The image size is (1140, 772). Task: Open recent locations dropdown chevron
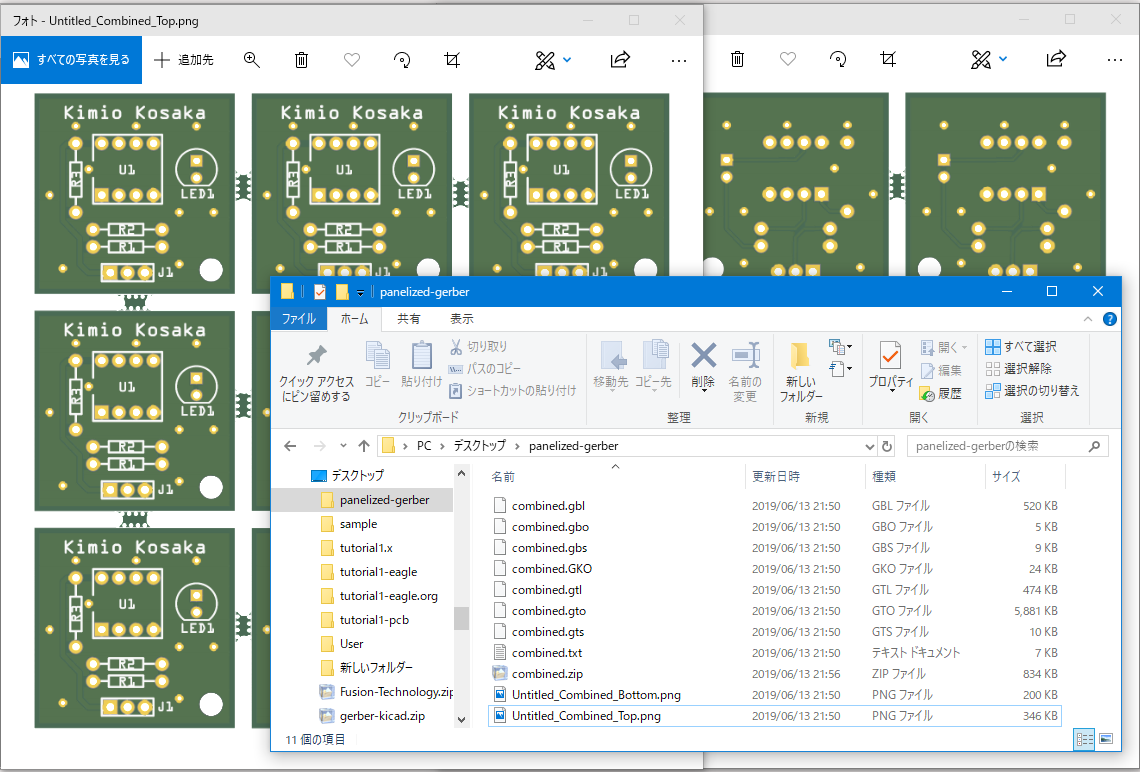343,446
